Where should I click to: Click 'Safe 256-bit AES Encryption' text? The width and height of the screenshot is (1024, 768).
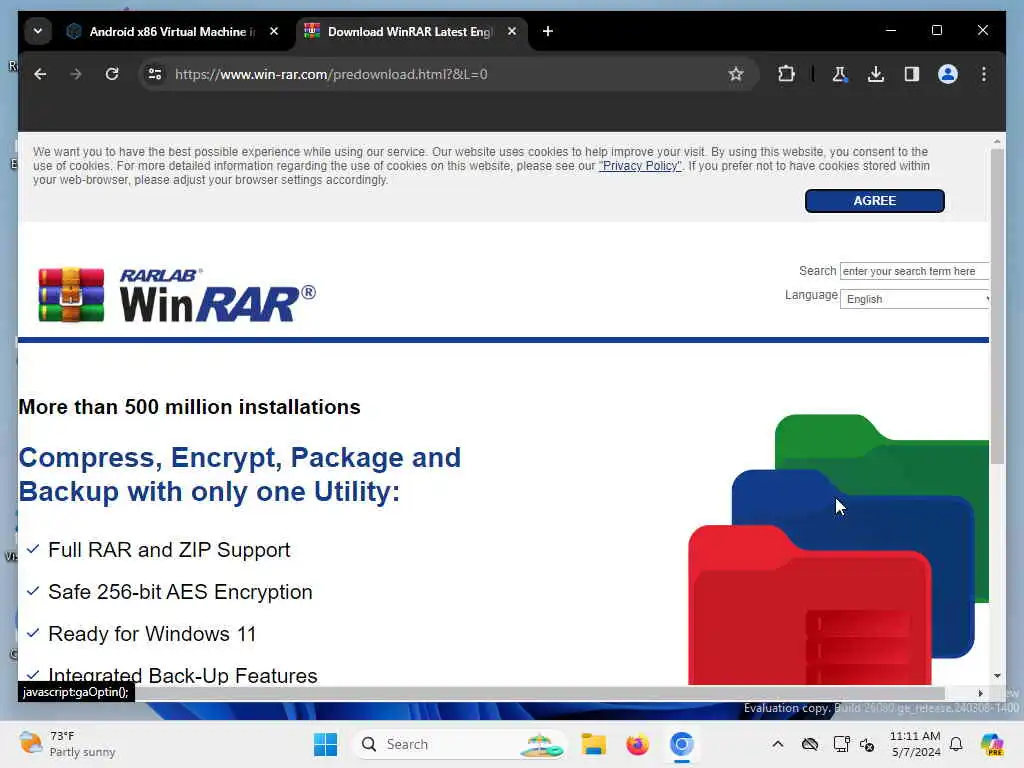pos(180,592)
